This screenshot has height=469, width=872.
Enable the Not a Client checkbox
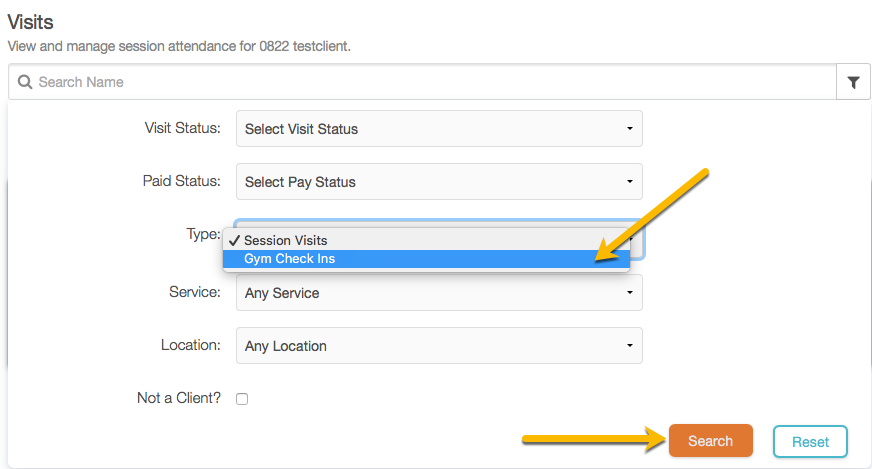(x=242, y=399)
